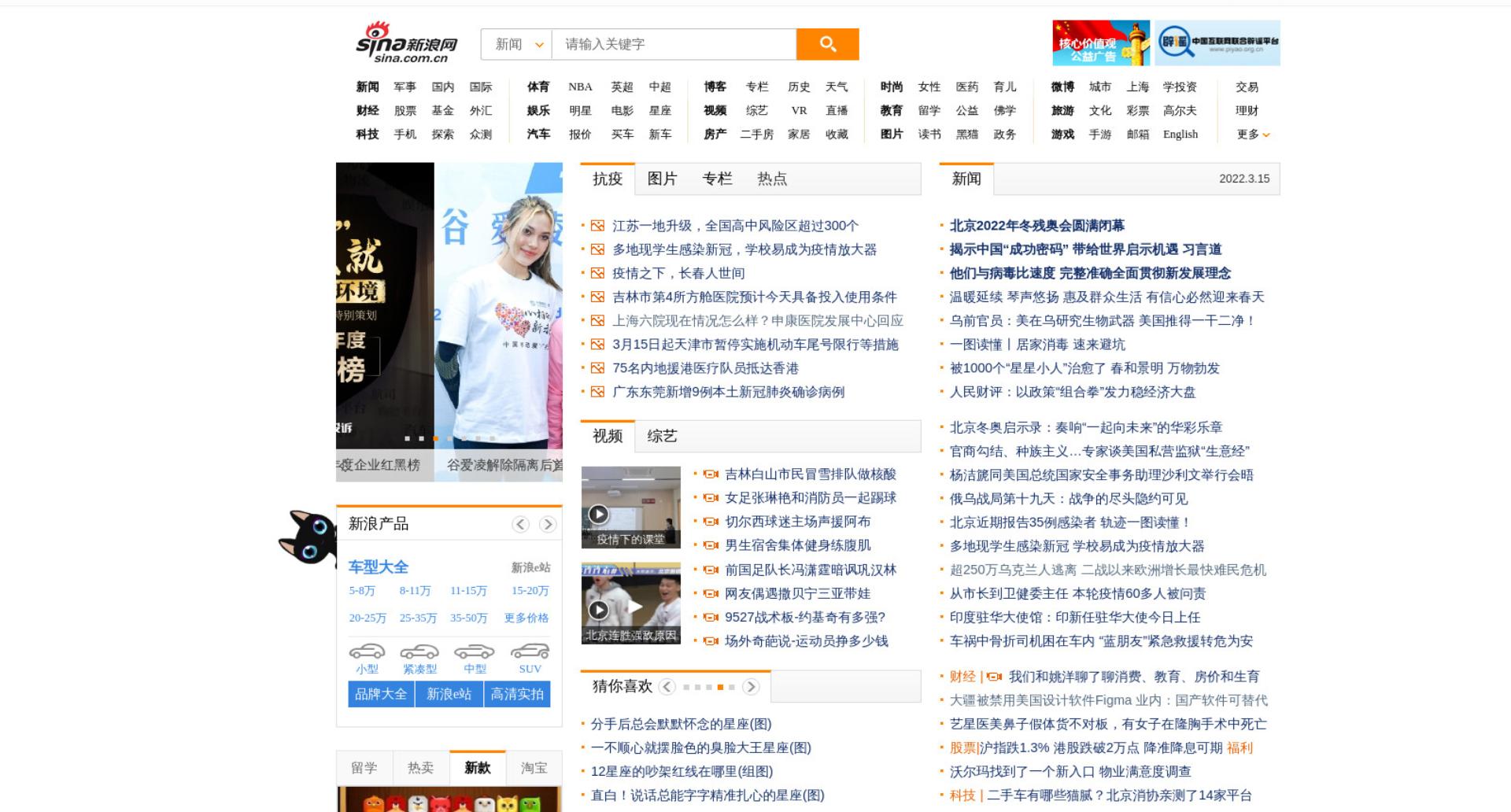Viewport: 1511px width, 812px height.
Task: Switch to the 图片 tab
Action: 662,179
